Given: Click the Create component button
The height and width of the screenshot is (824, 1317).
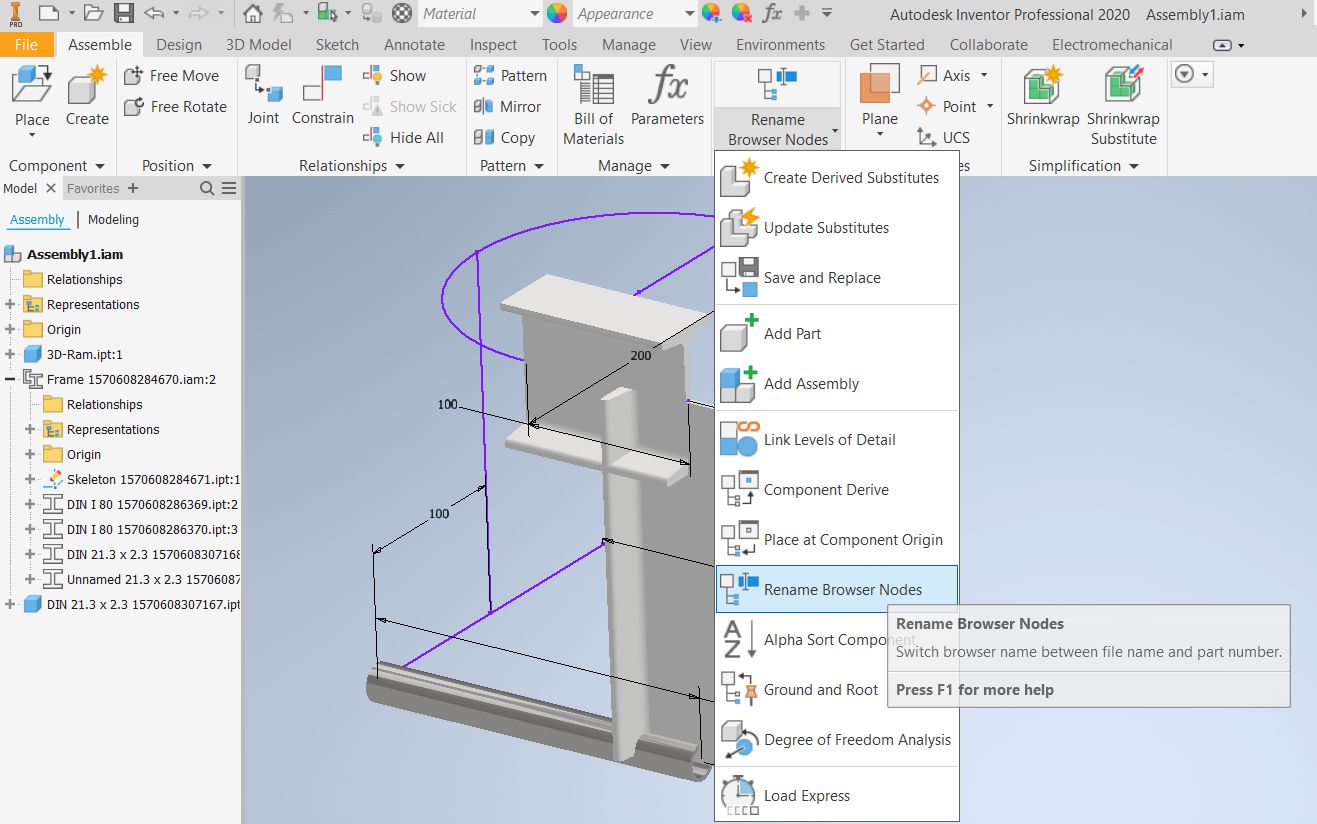Looking at the screenshot, I should point(86,95).
